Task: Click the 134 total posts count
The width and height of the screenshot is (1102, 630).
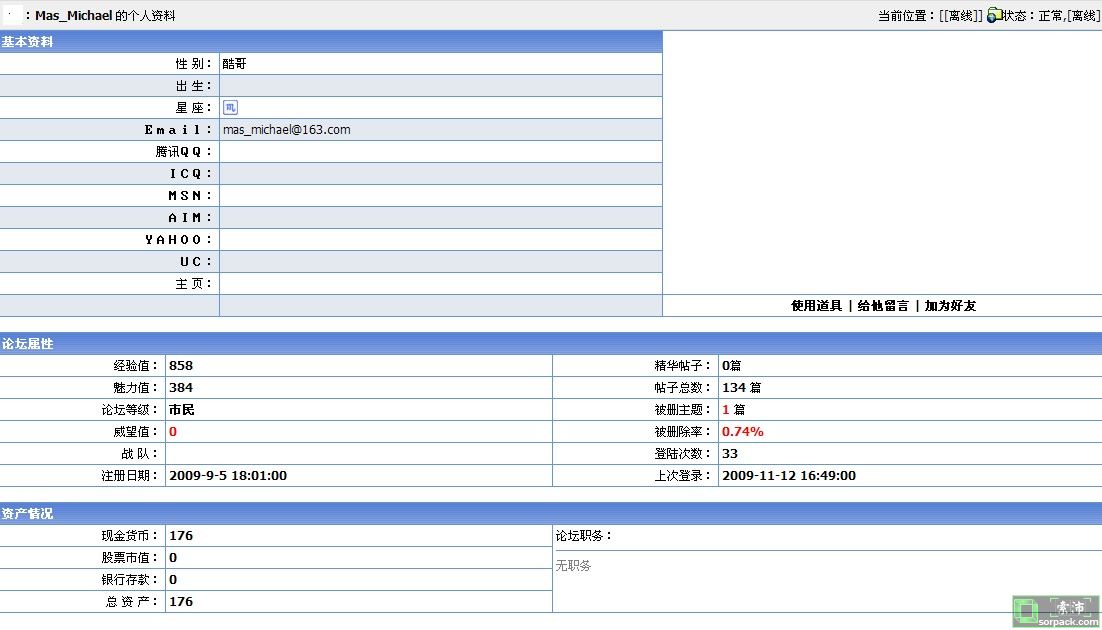Action: click(734, 388)
